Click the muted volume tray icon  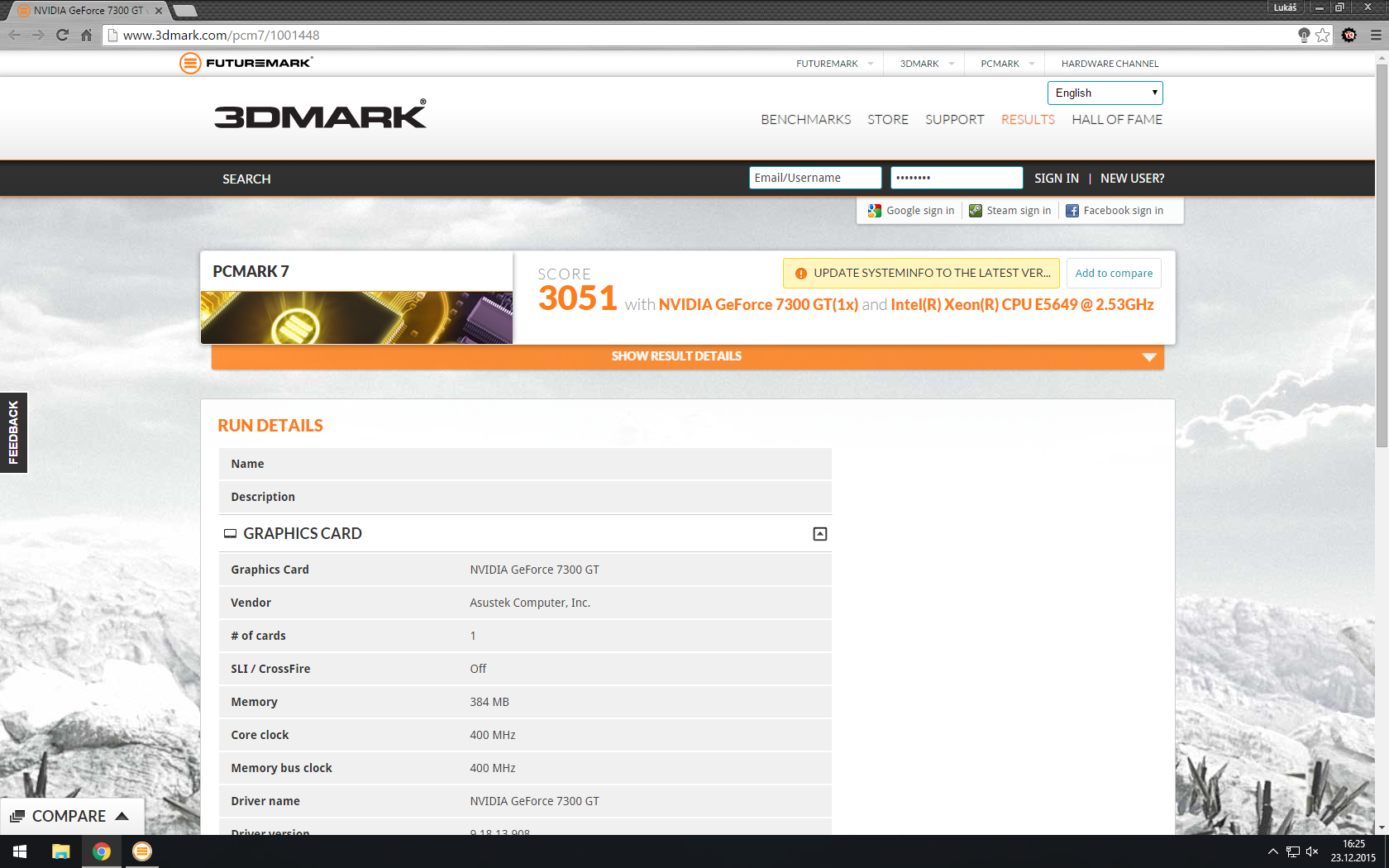pos(1312,851)
